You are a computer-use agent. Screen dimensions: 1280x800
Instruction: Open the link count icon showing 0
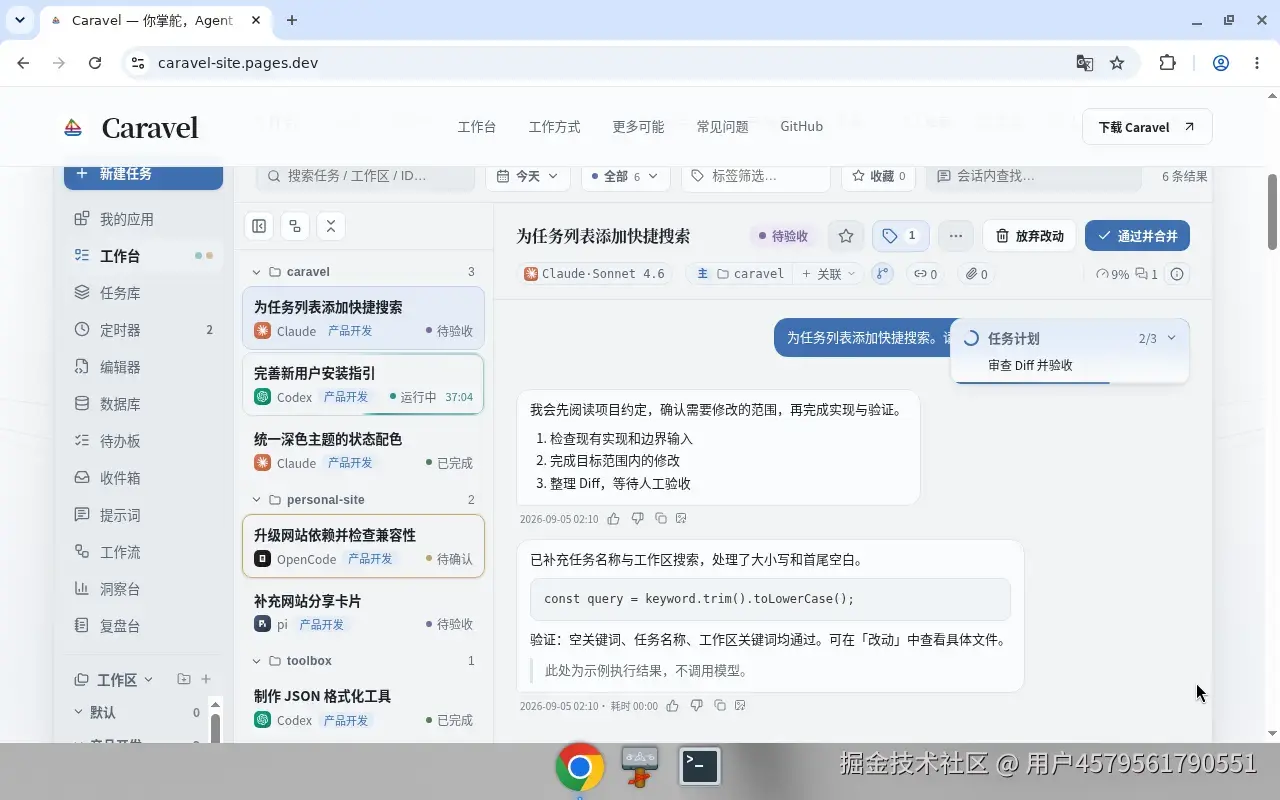924,274
